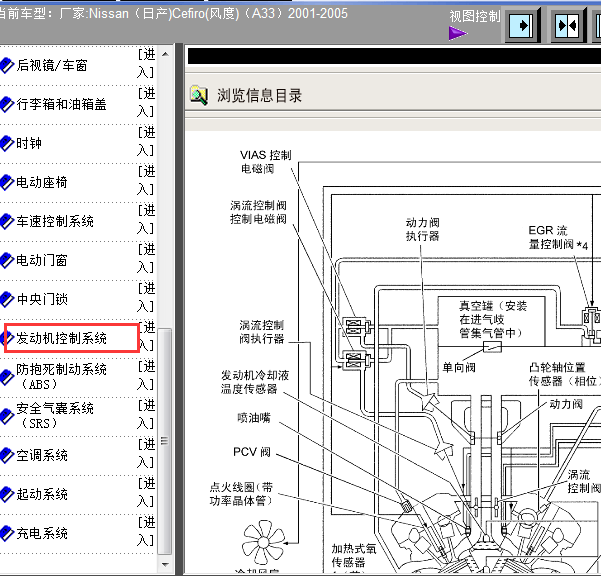Click [进入] link for 中央门锁
The width and height of the screenshot is (601, 576).
click(x=146, y=297)
